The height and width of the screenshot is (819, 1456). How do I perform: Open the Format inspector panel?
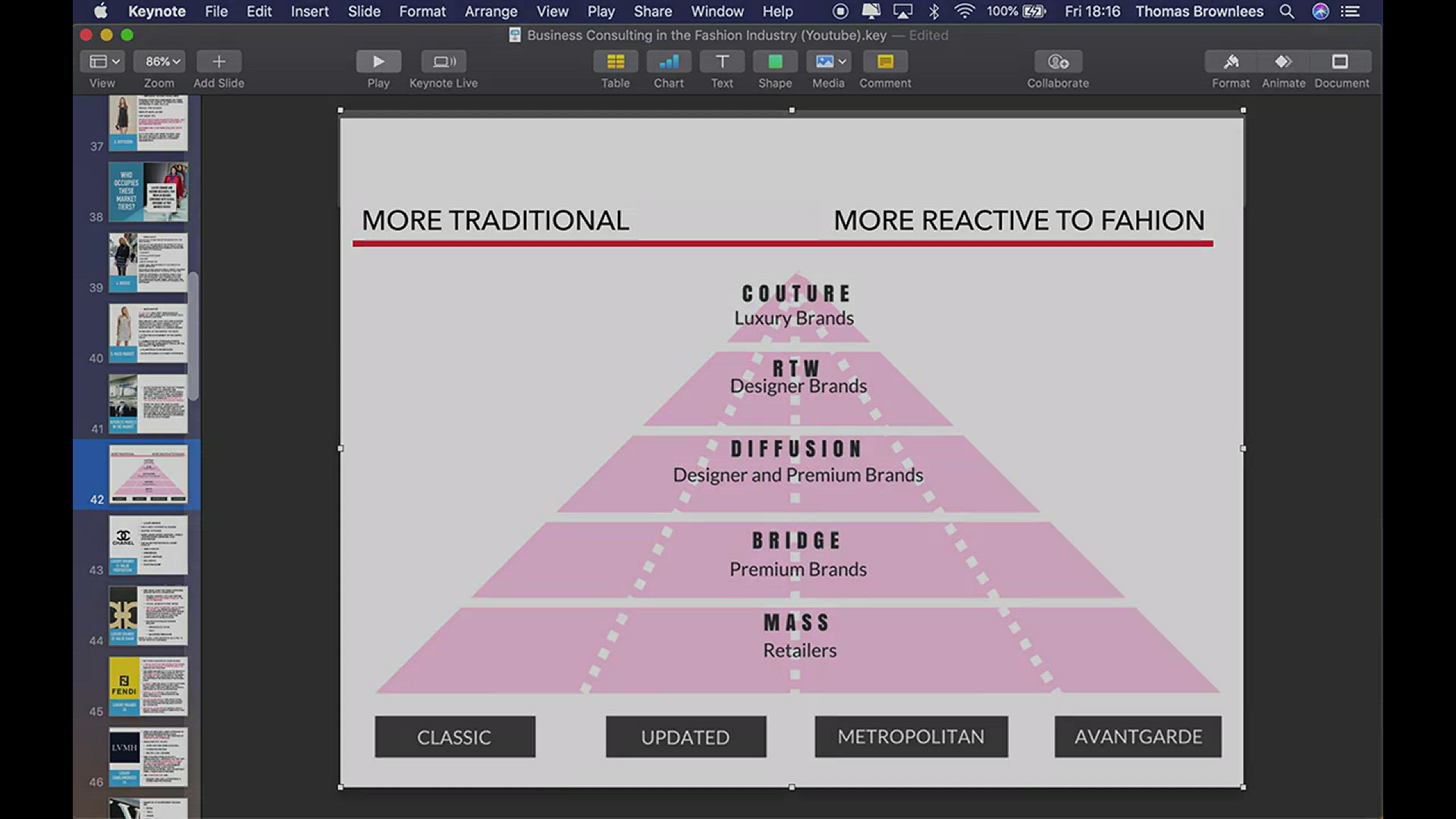pos(1231,61)
